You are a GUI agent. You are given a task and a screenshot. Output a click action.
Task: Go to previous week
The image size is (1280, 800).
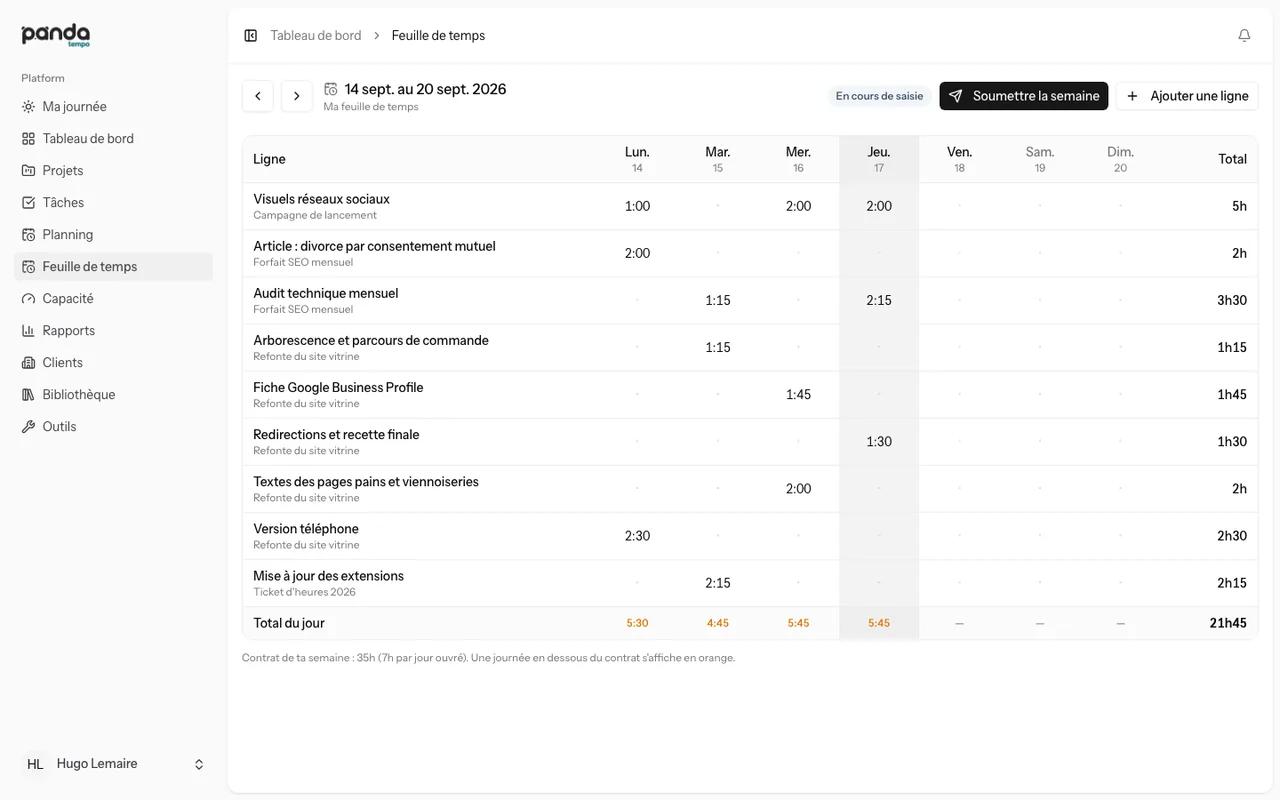pyautogui.click(x=258, y=96)
